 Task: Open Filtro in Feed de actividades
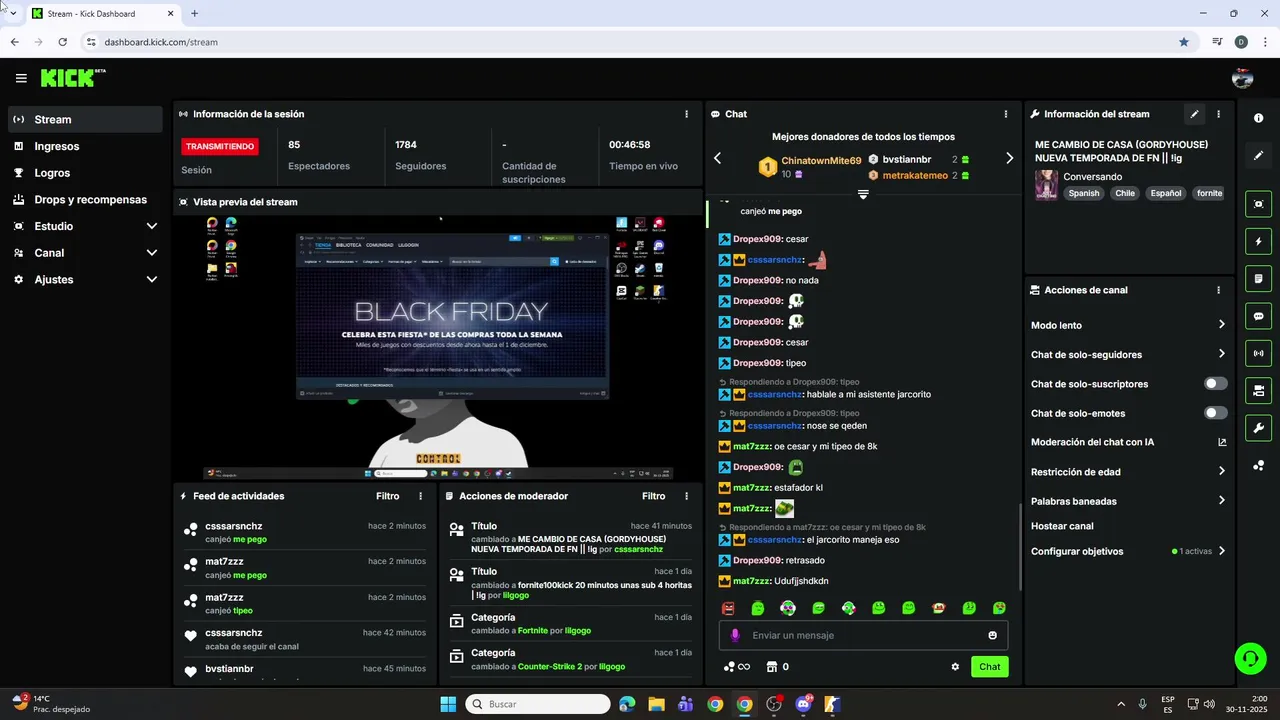[x=388, y=496]
